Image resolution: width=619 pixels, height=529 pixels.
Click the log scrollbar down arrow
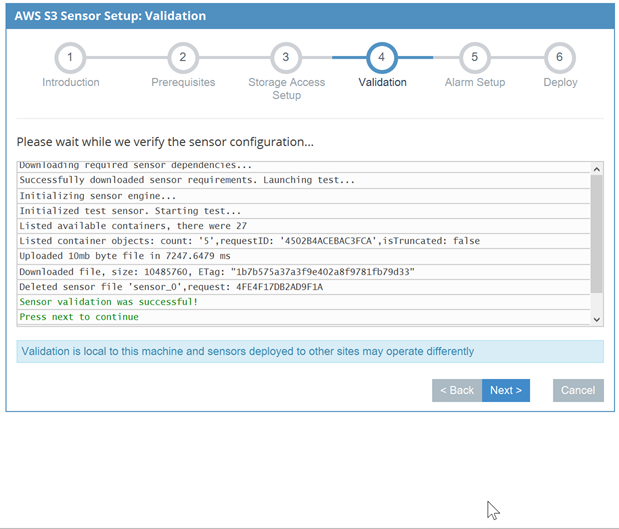click(x=596, y=319)
